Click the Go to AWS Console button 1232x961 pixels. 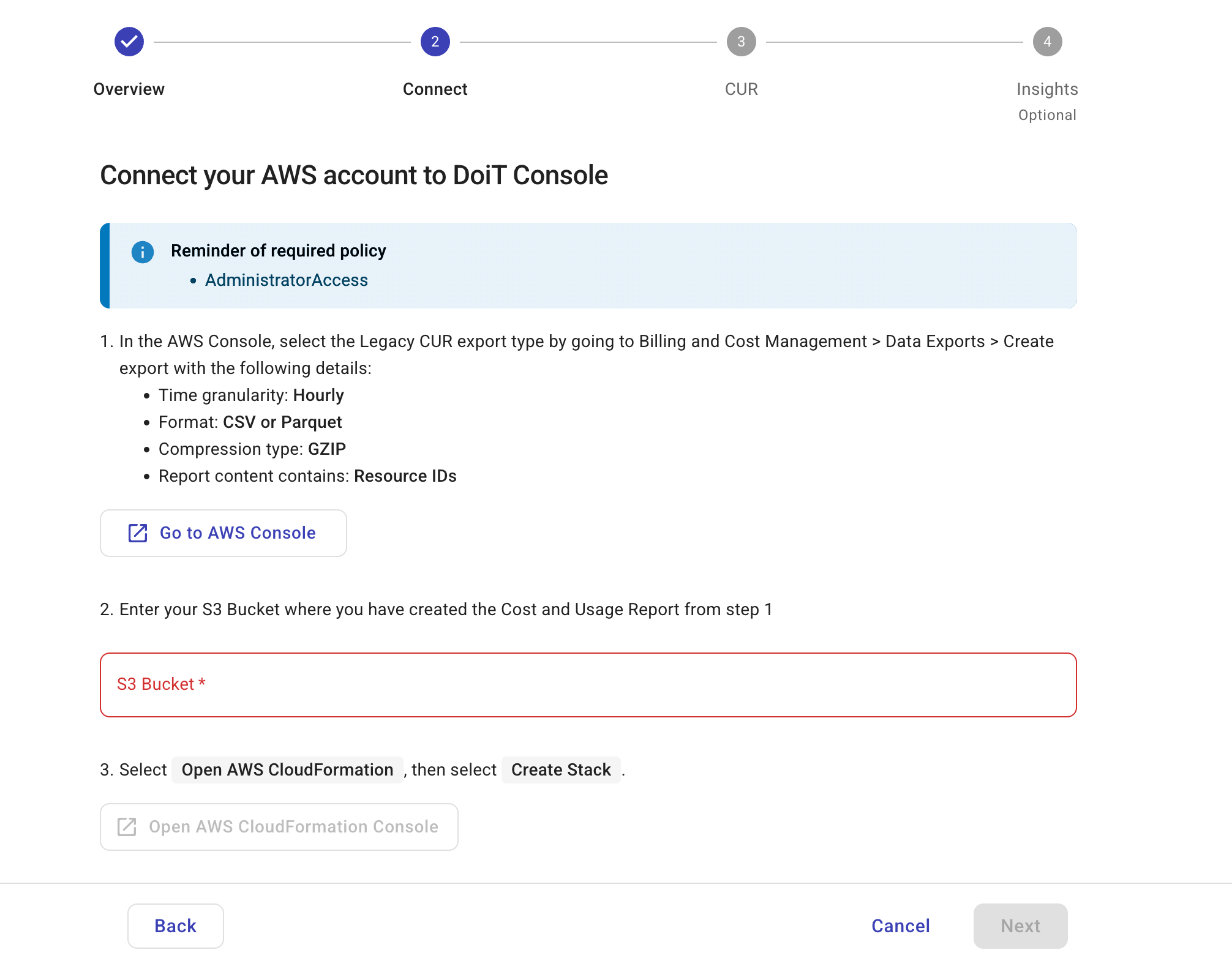(223, 533)
